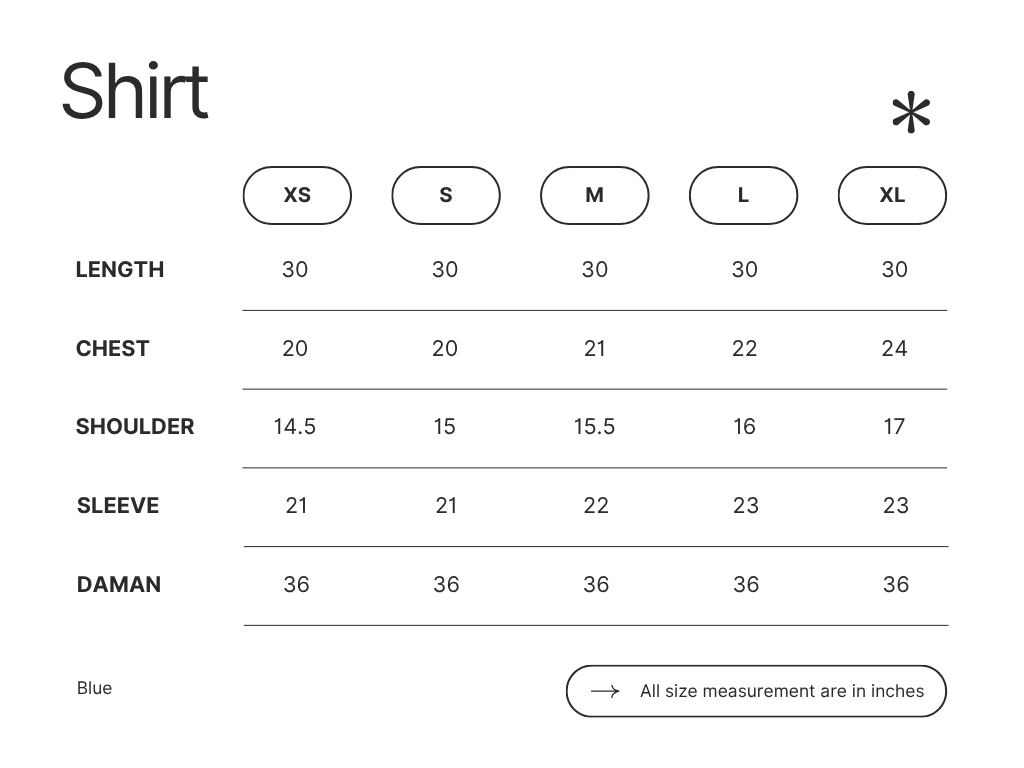Click the Shirt title heading
1024x768 pixels.
135,91
